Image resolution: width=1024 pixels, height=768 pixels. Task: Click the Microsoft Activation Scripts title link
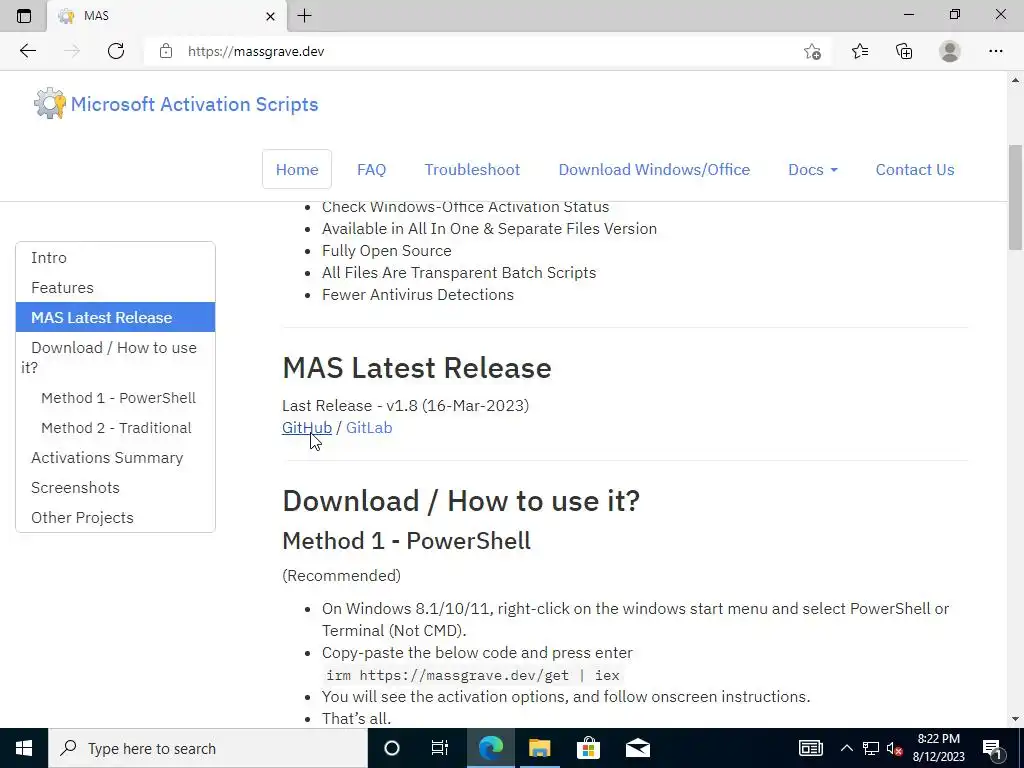pyautogui.click(x=195, y=104)
